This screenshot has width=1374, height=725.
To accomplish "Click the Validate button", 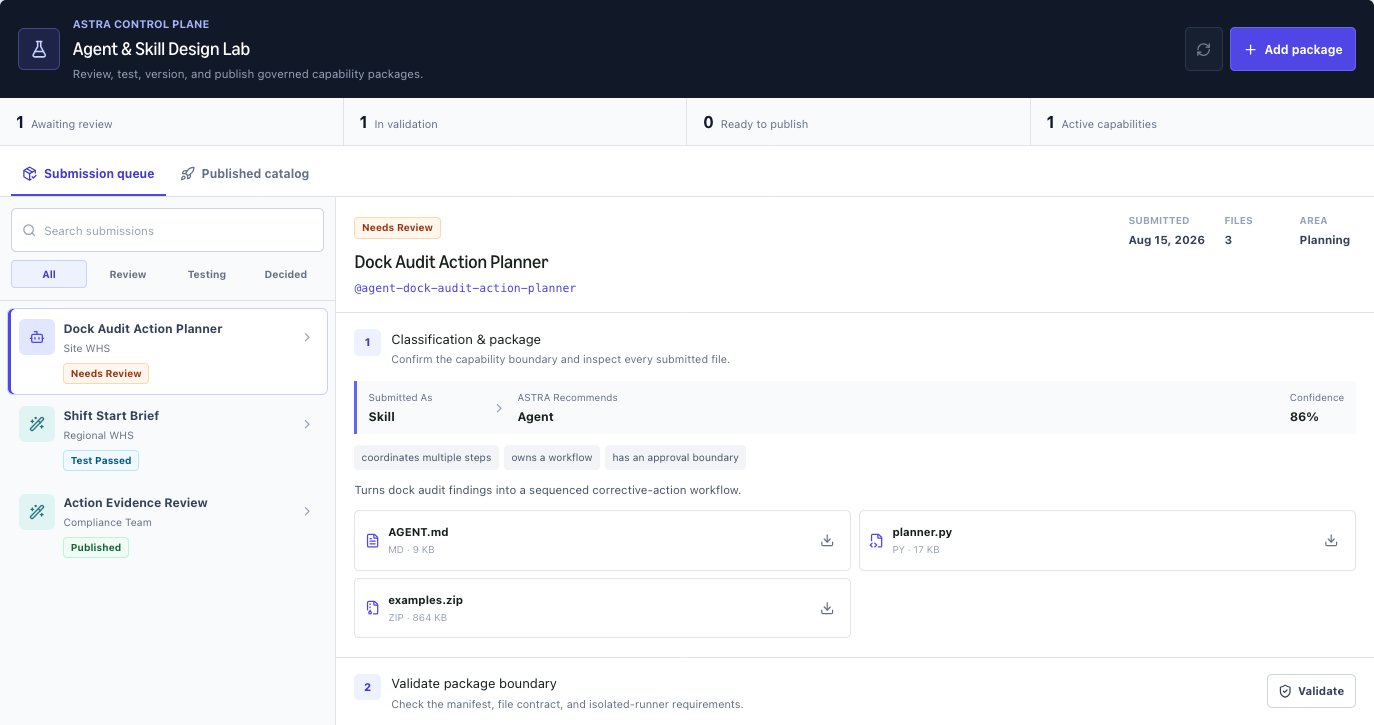I will [x=1311, y=691].
